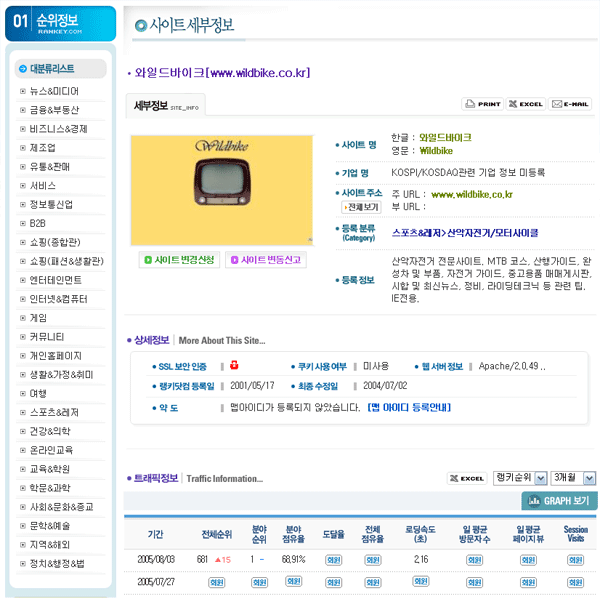Viewport: 600px width, 599px height.
Task: Open 엔터테인먼트 category
Action: [55, 280]
